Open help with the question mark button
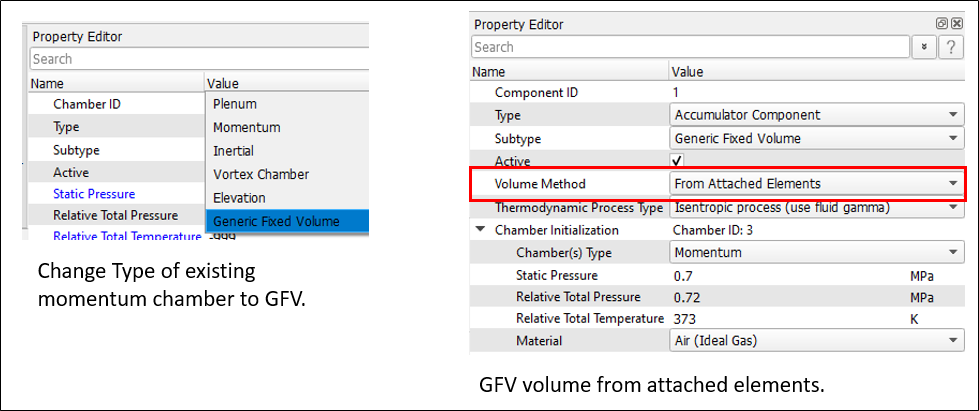The image size is (979, 411). [x=951, y=47]
